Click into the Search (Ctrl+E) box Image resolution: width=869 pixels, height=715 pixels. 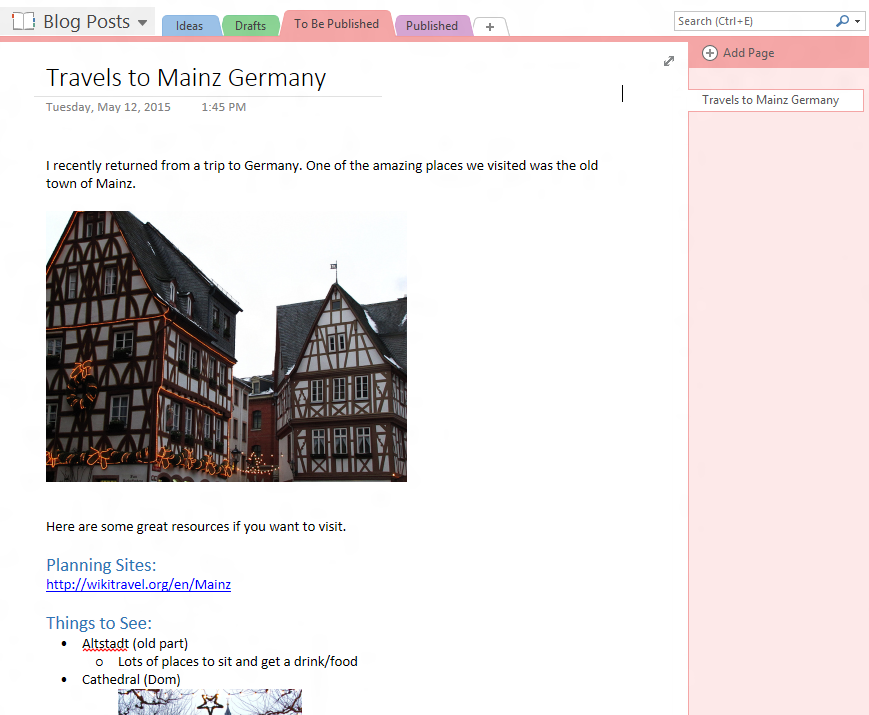click(753, 21)
